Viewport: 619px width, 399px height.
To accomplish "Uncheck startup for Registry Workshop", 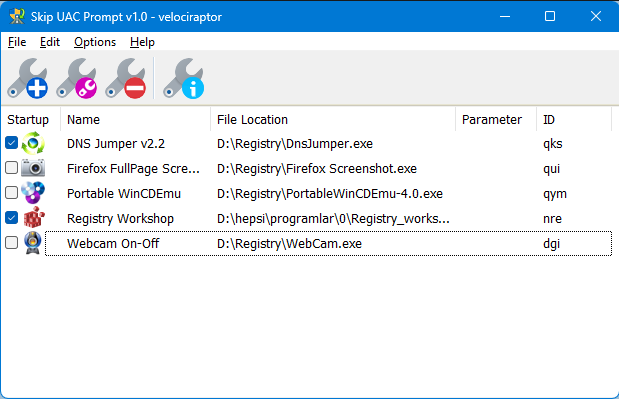I will click(x=11, y=217).
